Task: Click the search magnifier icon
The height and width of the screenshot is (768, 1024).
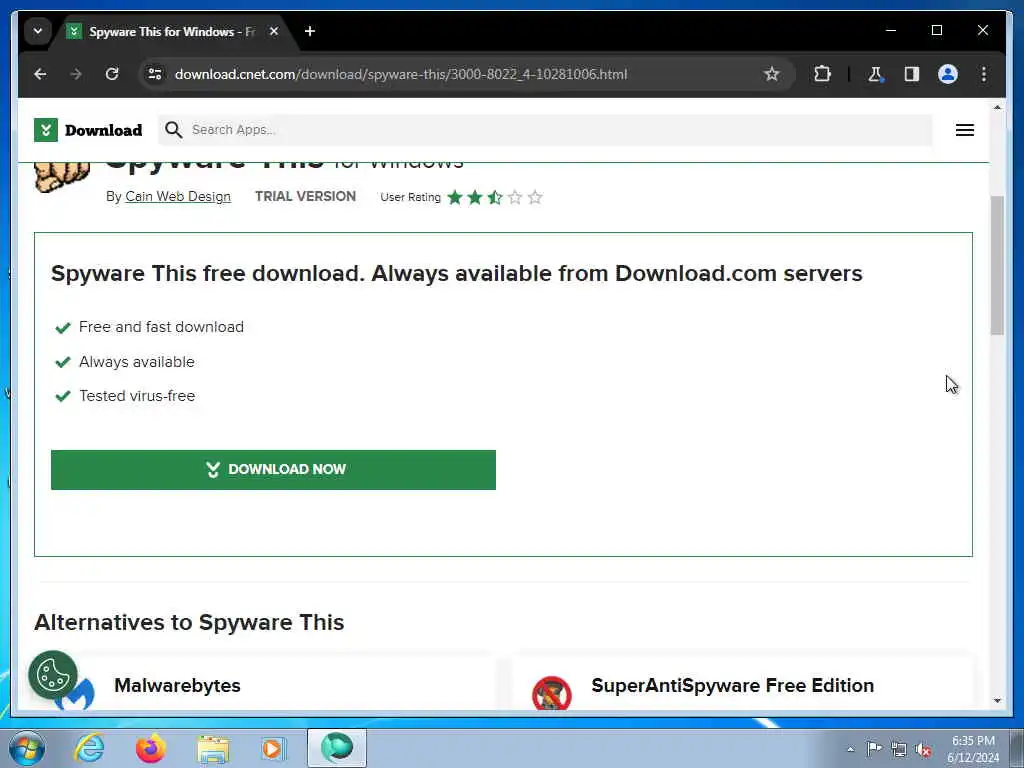Action: pos(173,130)
